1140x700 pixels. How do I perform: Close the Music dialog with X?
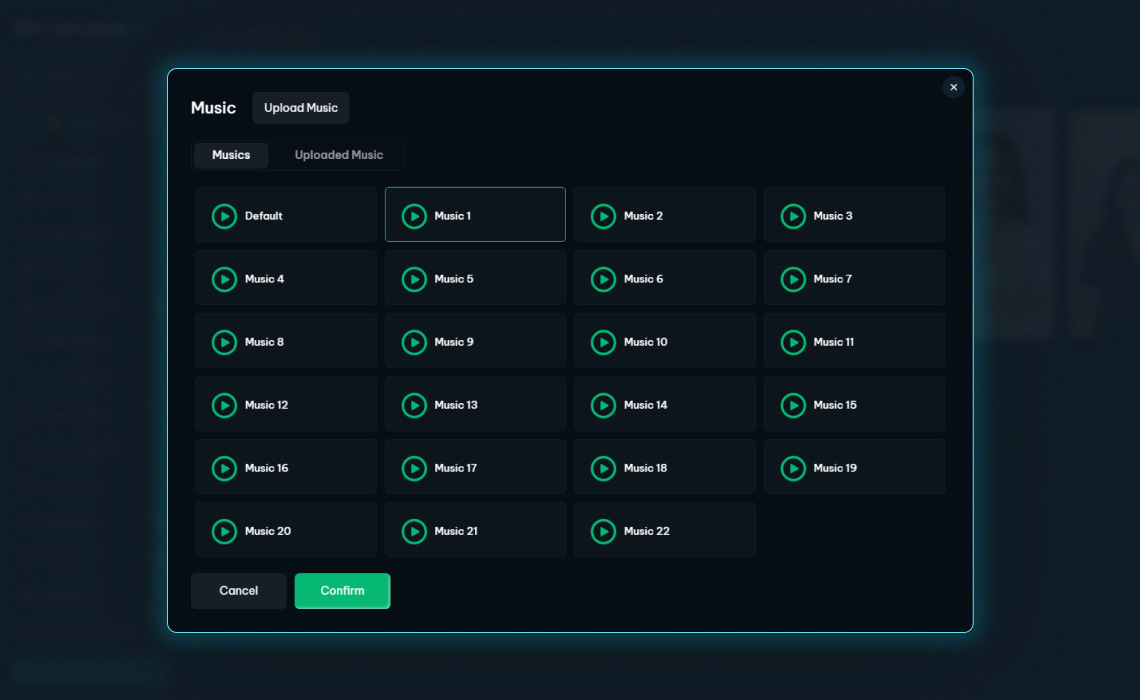pos(953,88)
